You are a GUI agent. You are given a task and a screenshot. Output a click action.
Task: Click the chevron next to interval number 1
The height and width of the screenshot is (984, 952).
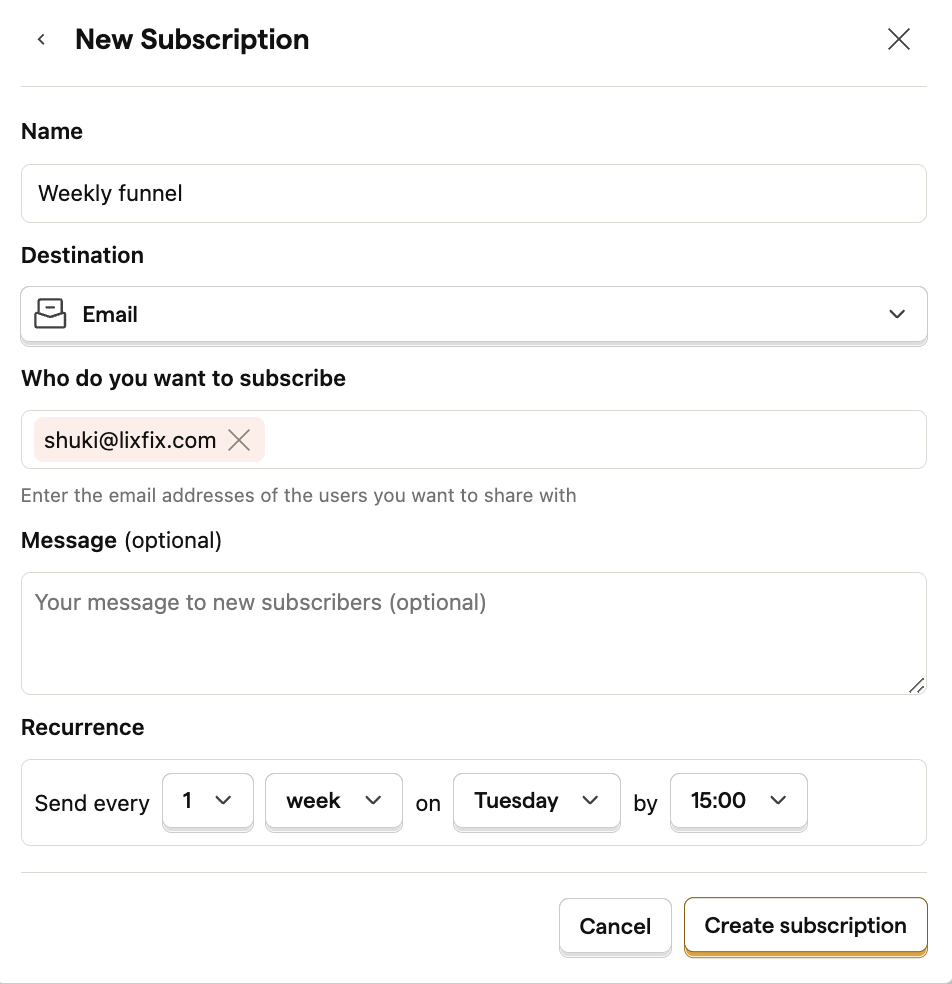click(x=223, y=800)
